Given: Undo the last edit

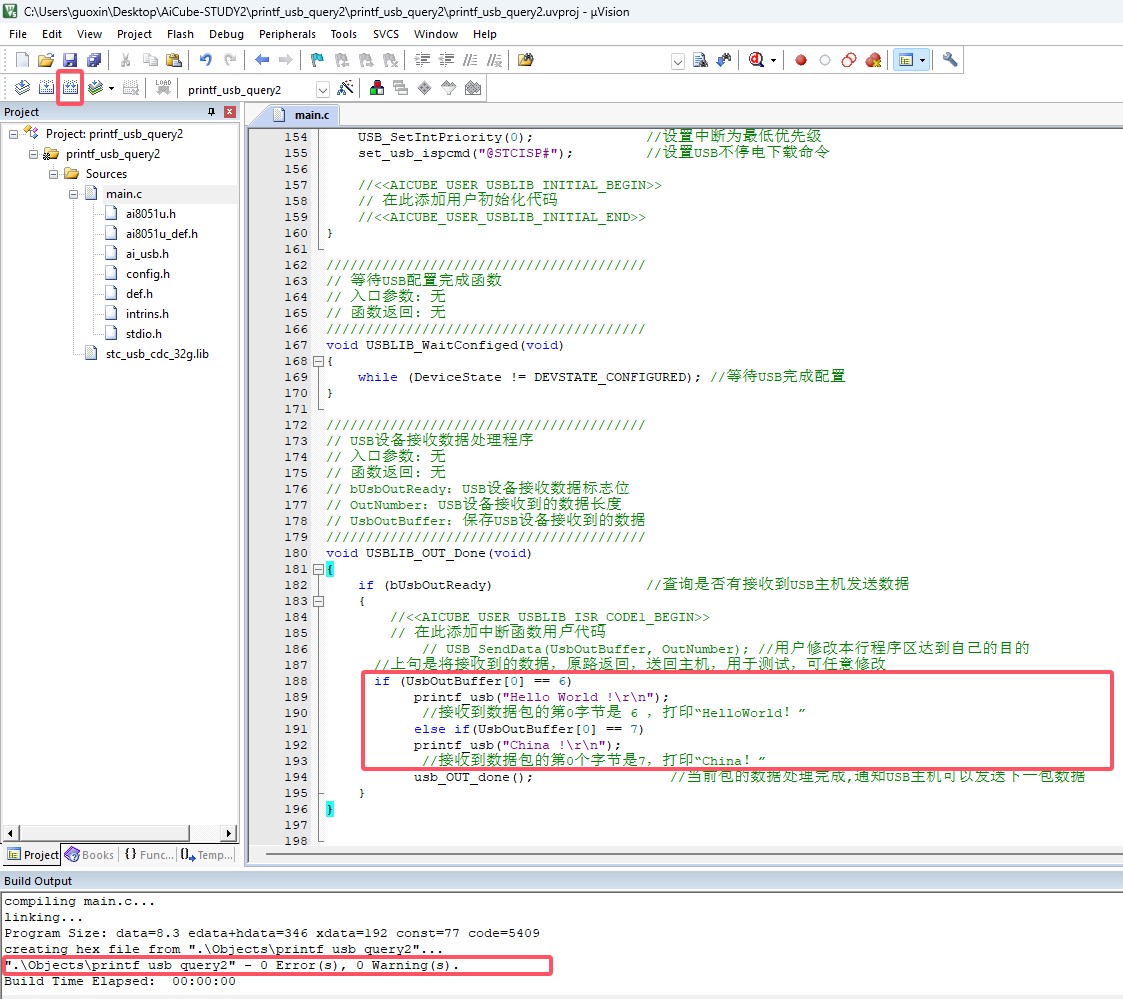Looking at the screenshot, I should point(206,60).
